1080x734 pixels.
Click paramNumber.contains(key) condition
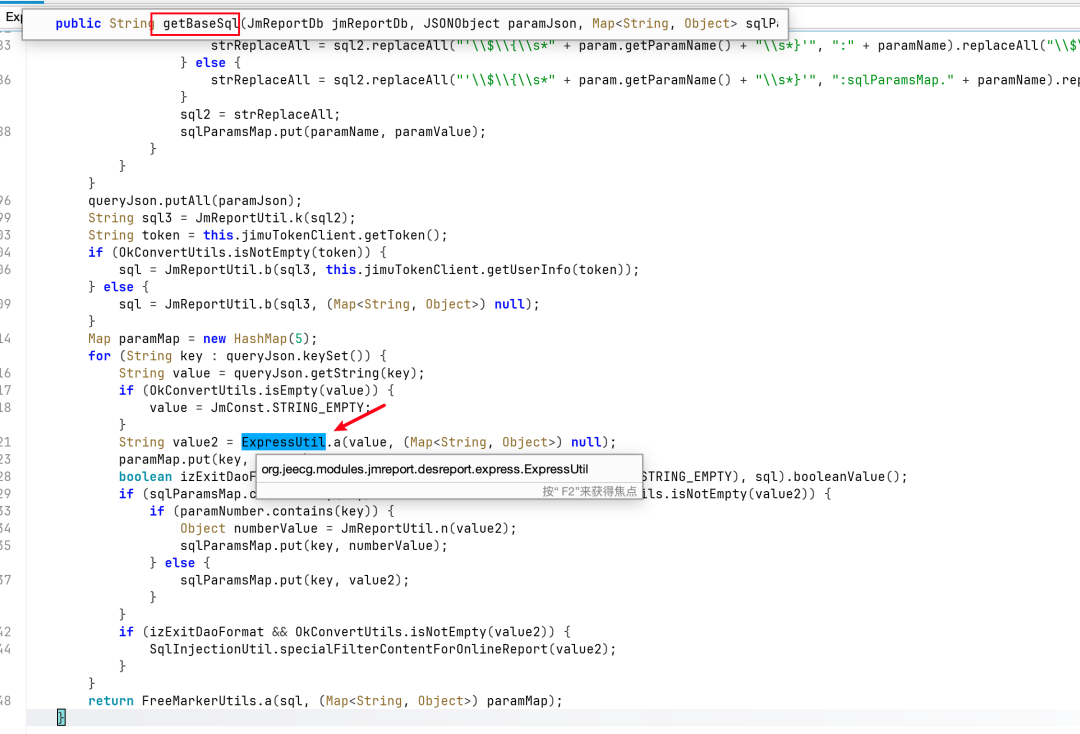(279, 511)
